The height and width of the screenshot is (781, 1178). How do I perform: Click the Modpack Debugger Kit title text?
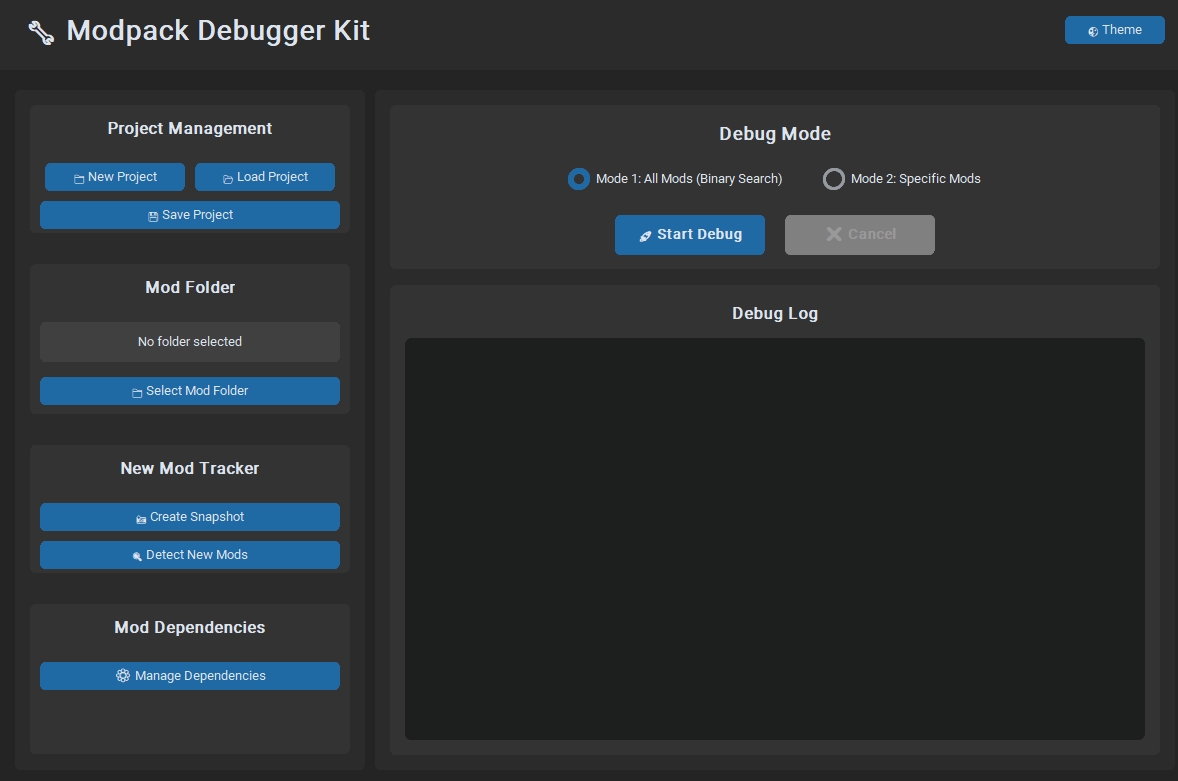pyautogui.click(x=218, y=31)
